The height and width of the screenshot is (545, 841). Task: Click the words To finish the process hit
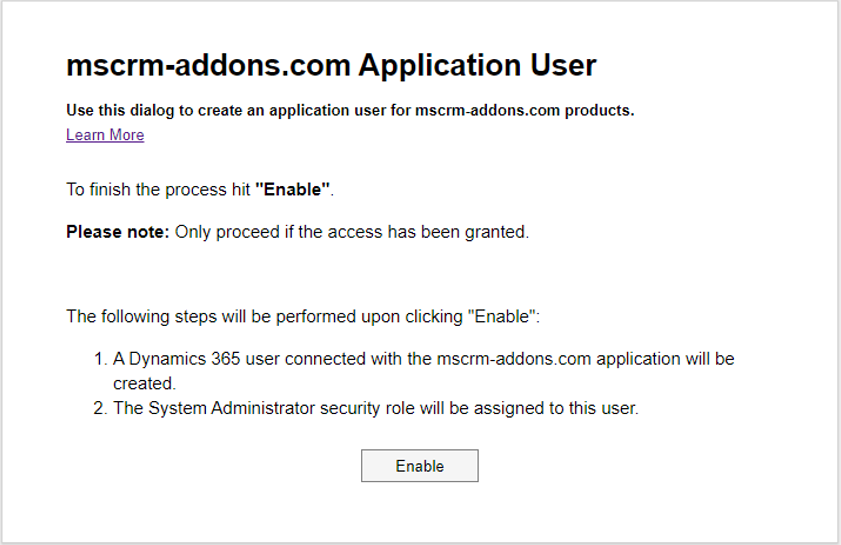158,189
